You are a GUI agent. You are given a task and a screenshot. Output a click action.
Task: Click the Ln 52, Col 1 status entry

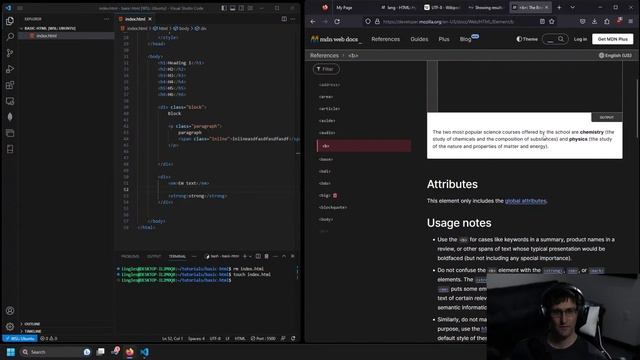click(172, 338)
